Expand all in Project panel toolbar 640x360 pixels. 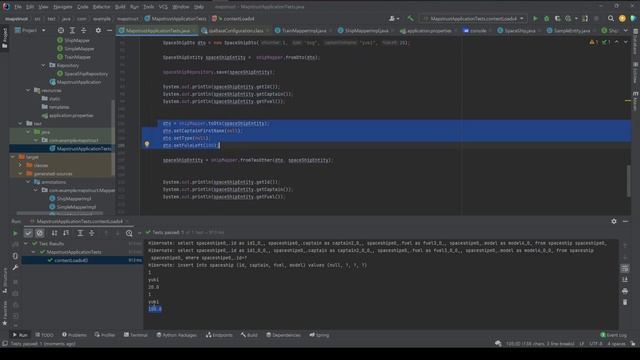72,30
